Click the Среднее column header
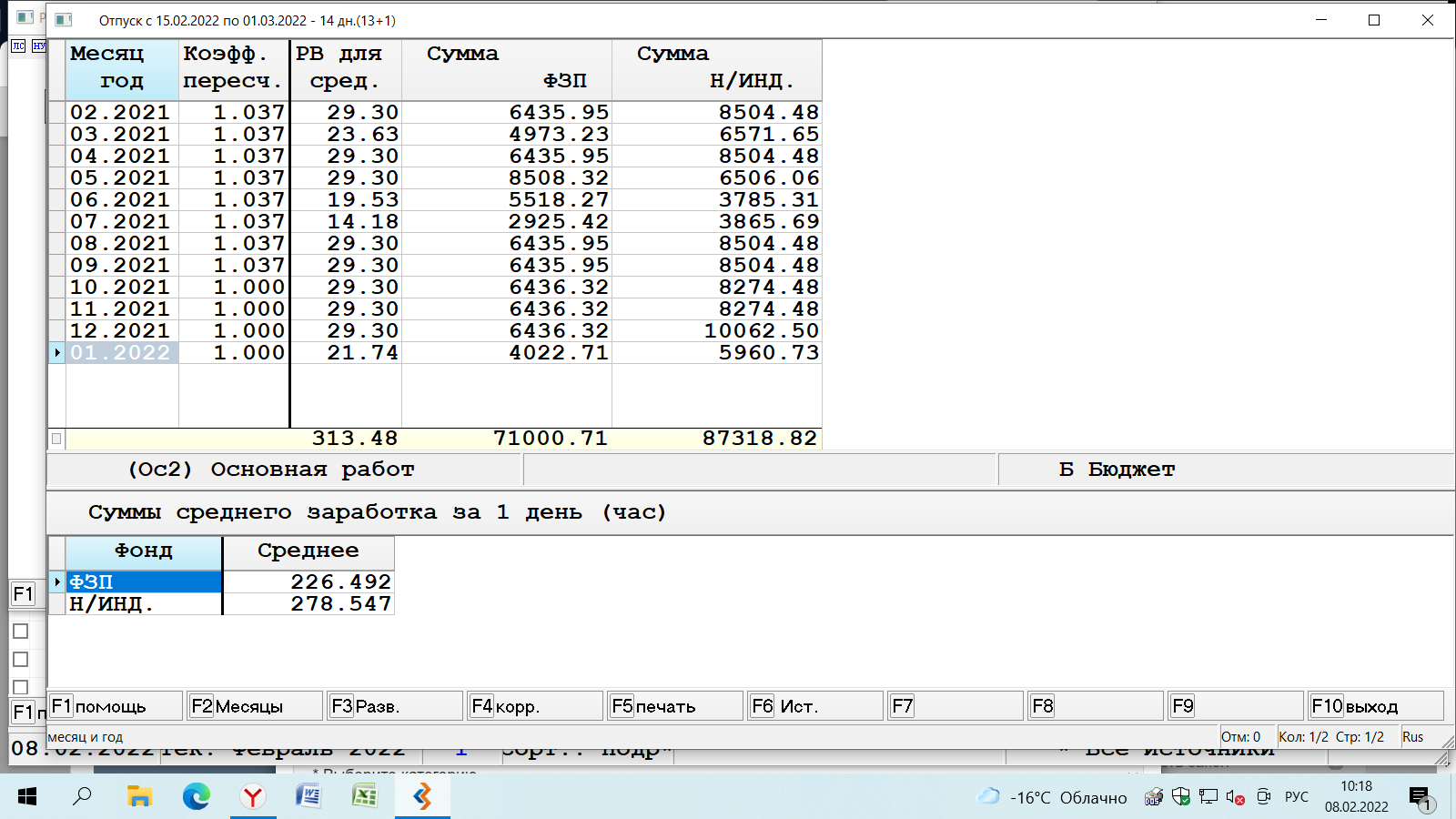Screen dimensions: 1456x819 (x=308, y=551)
